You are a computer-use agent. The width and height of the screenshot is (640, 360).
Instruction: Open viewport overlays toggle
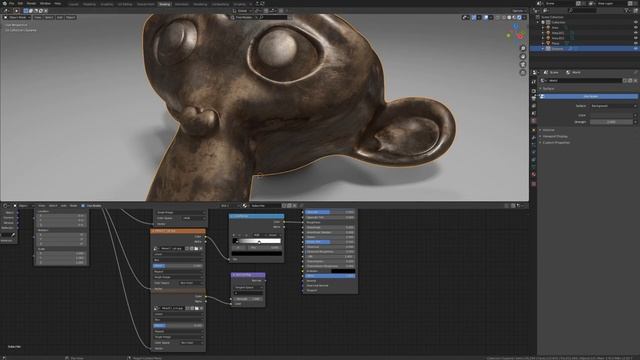point(486,18)
